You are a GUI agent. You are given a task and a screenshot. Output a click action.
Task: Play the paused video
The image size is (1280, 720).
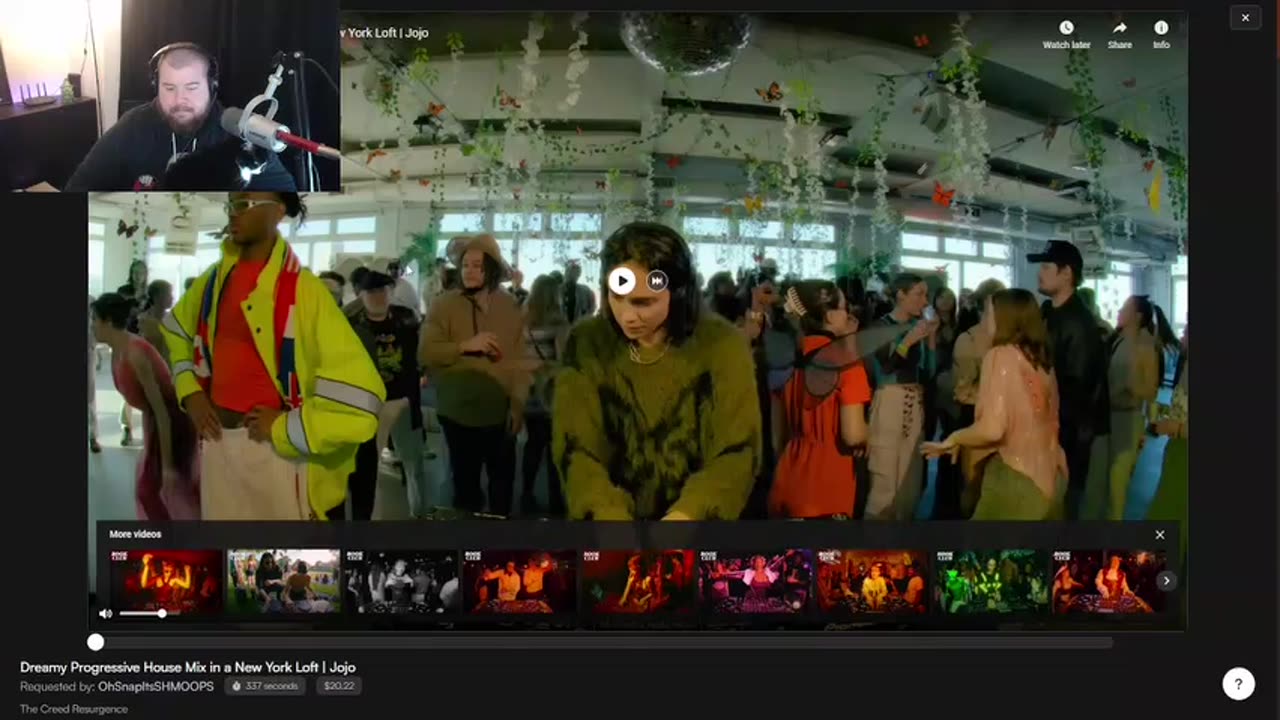coord(621,281)
